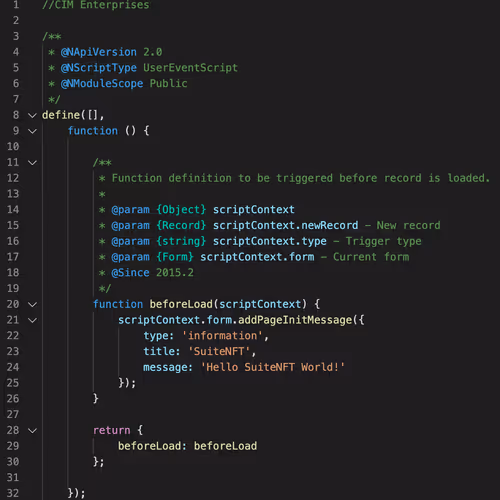The image size is (500, 500).
Task: Click the '//CIM Enterprises' comment
Action: click(96, 5)
